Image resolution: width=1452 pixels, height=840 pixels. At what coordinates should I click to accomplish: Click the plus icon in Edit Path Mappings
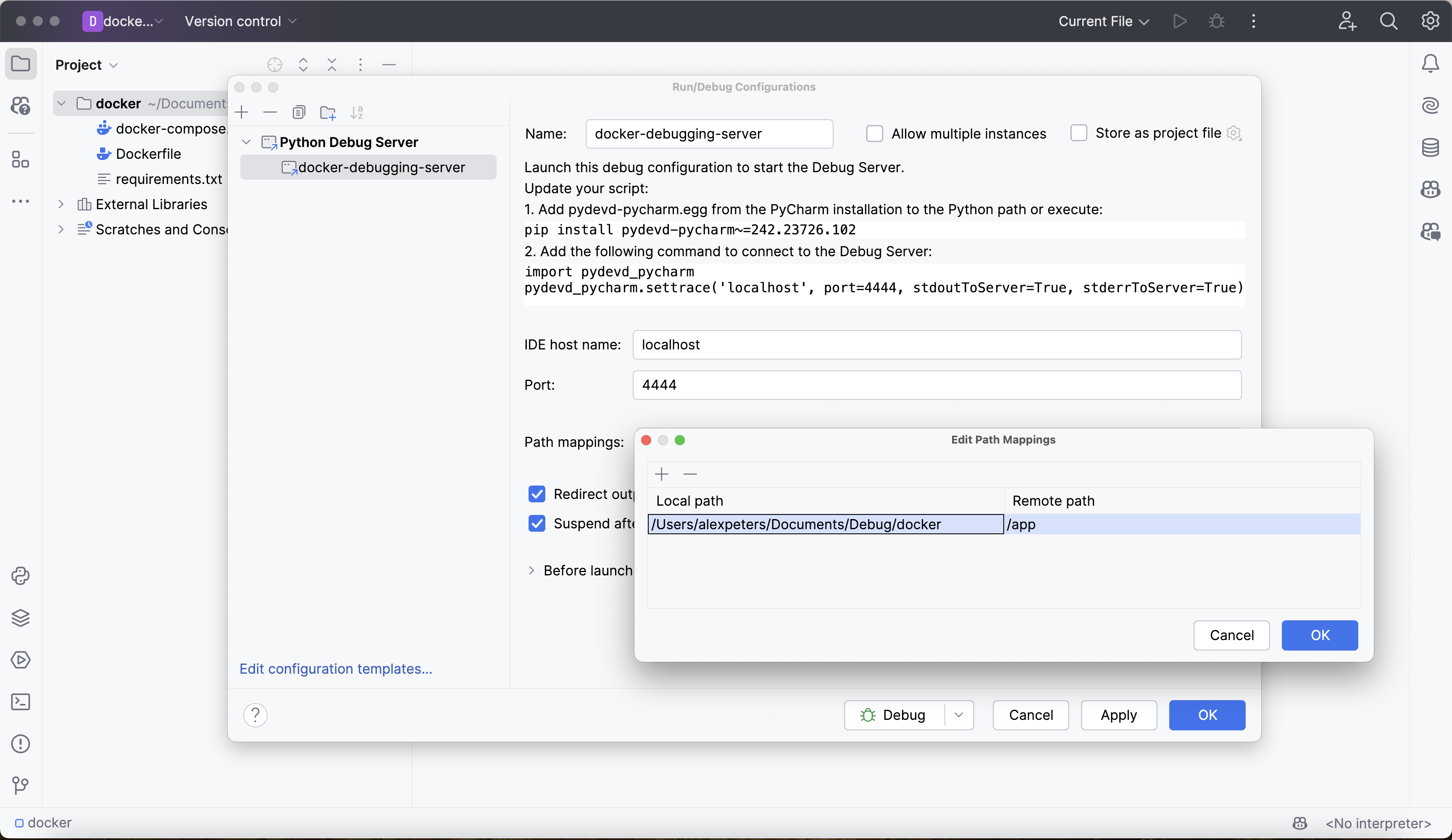click(661, 474)
